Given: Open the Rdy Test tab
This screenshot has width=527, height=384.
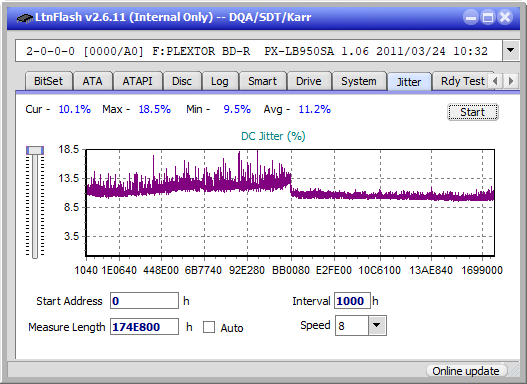Looking at the screenshot, I should click(x=462, y=81).
